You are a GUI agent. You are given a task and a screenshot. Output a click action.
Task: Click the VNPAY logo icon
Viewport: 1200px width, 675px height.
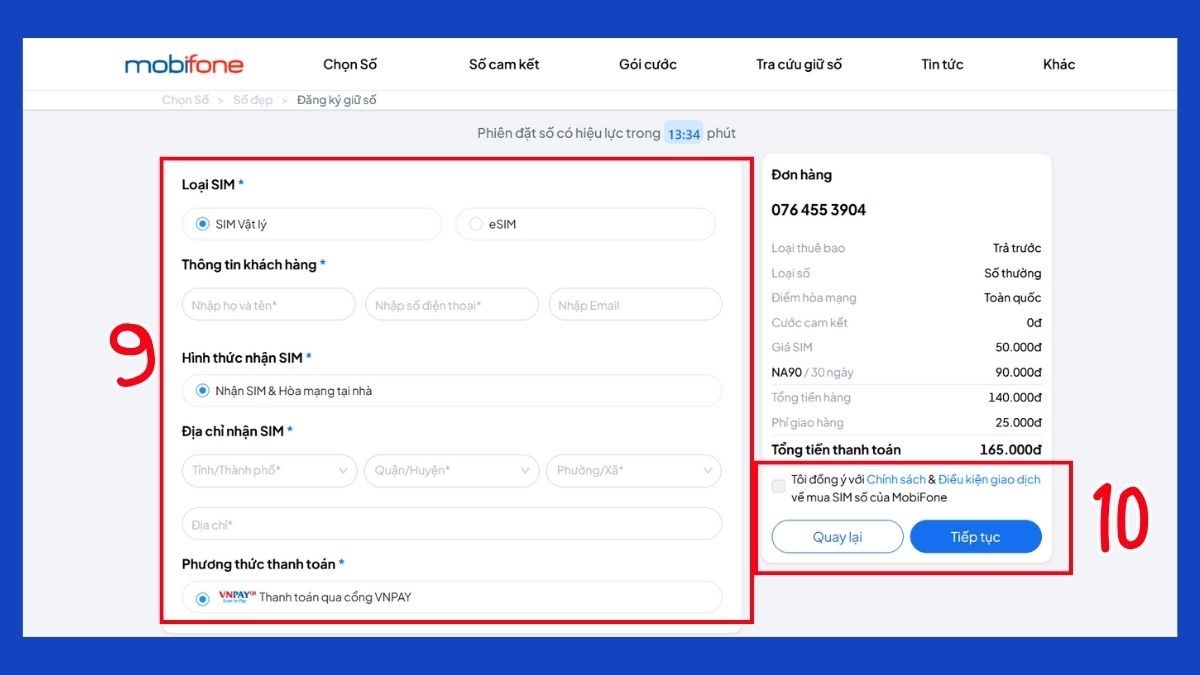(237, 597)
